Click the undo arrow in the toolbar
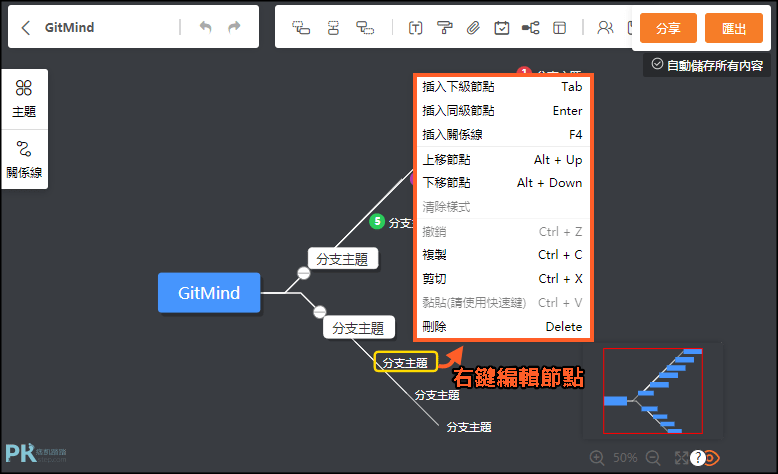 point(205,27)
